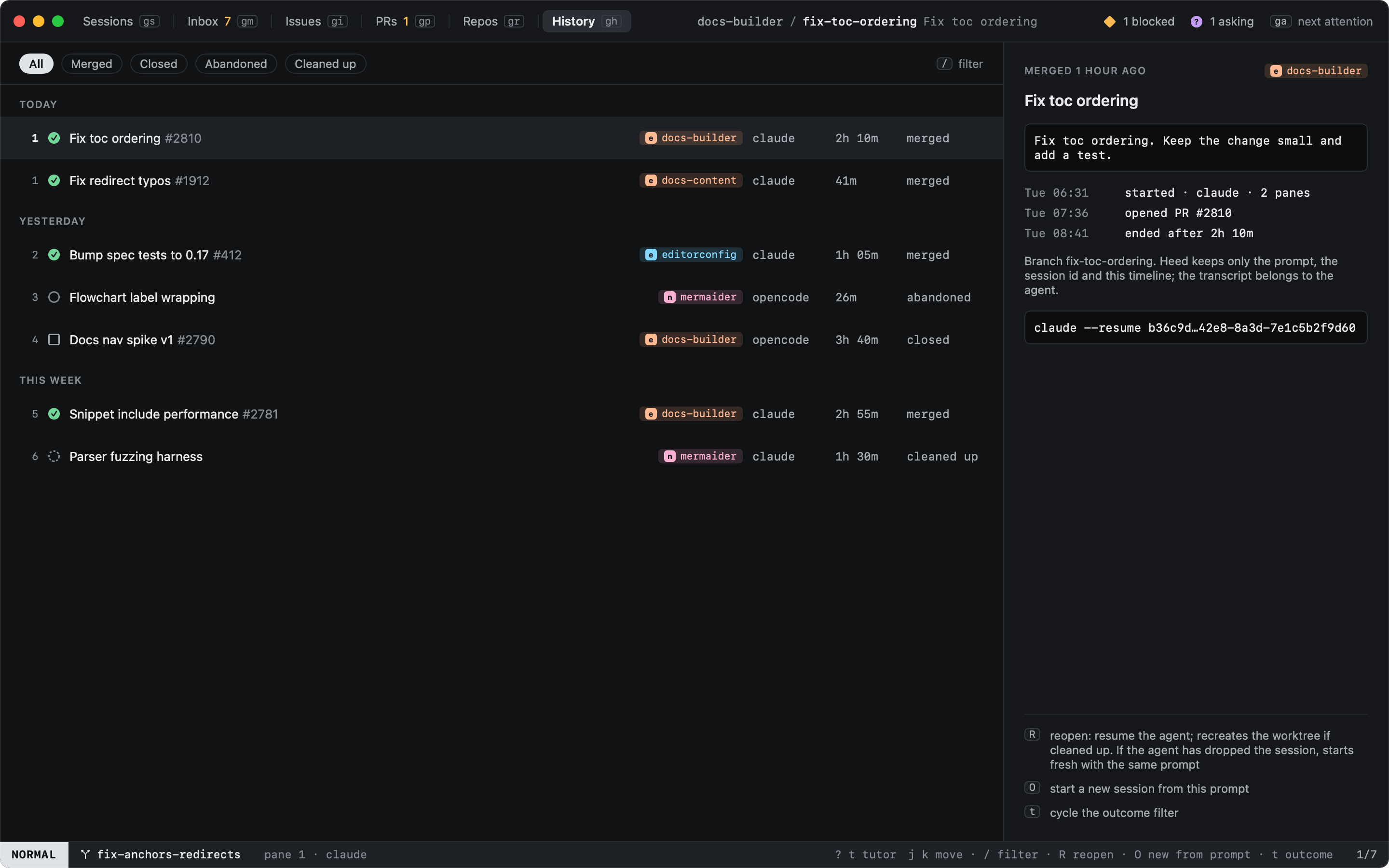Jump to next attention via ga
The image size is (1389, 868).
[x=1321, y=21]
